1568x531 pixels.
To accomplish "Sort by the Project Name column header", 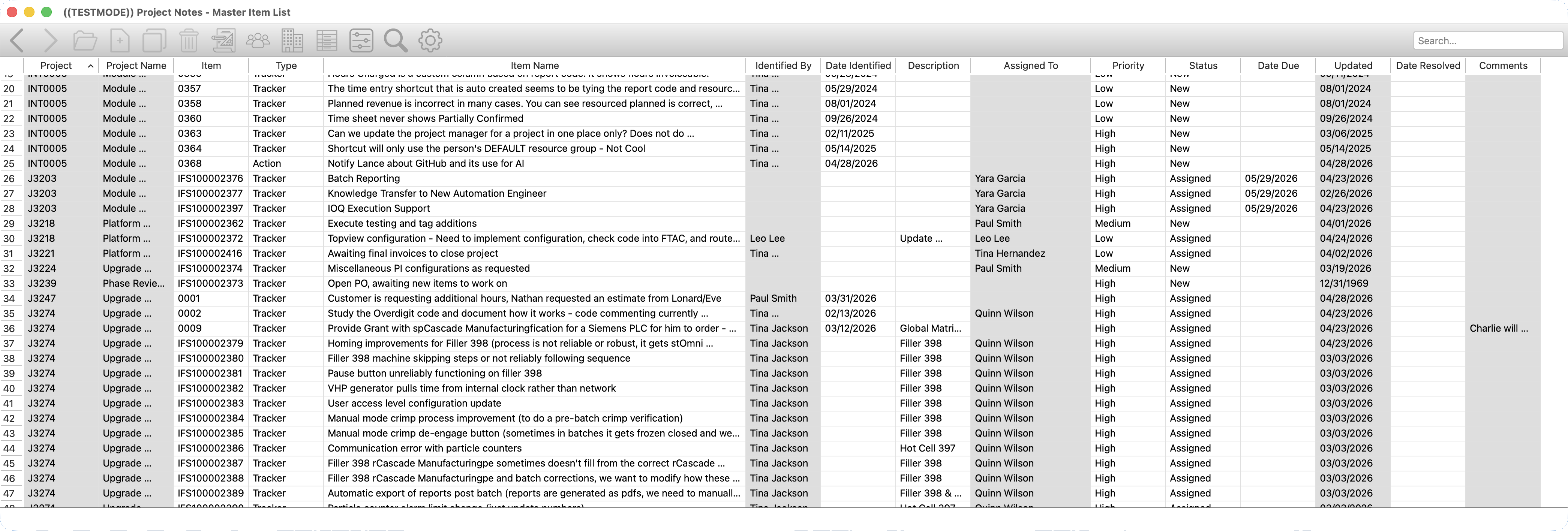I will (136, 66).
